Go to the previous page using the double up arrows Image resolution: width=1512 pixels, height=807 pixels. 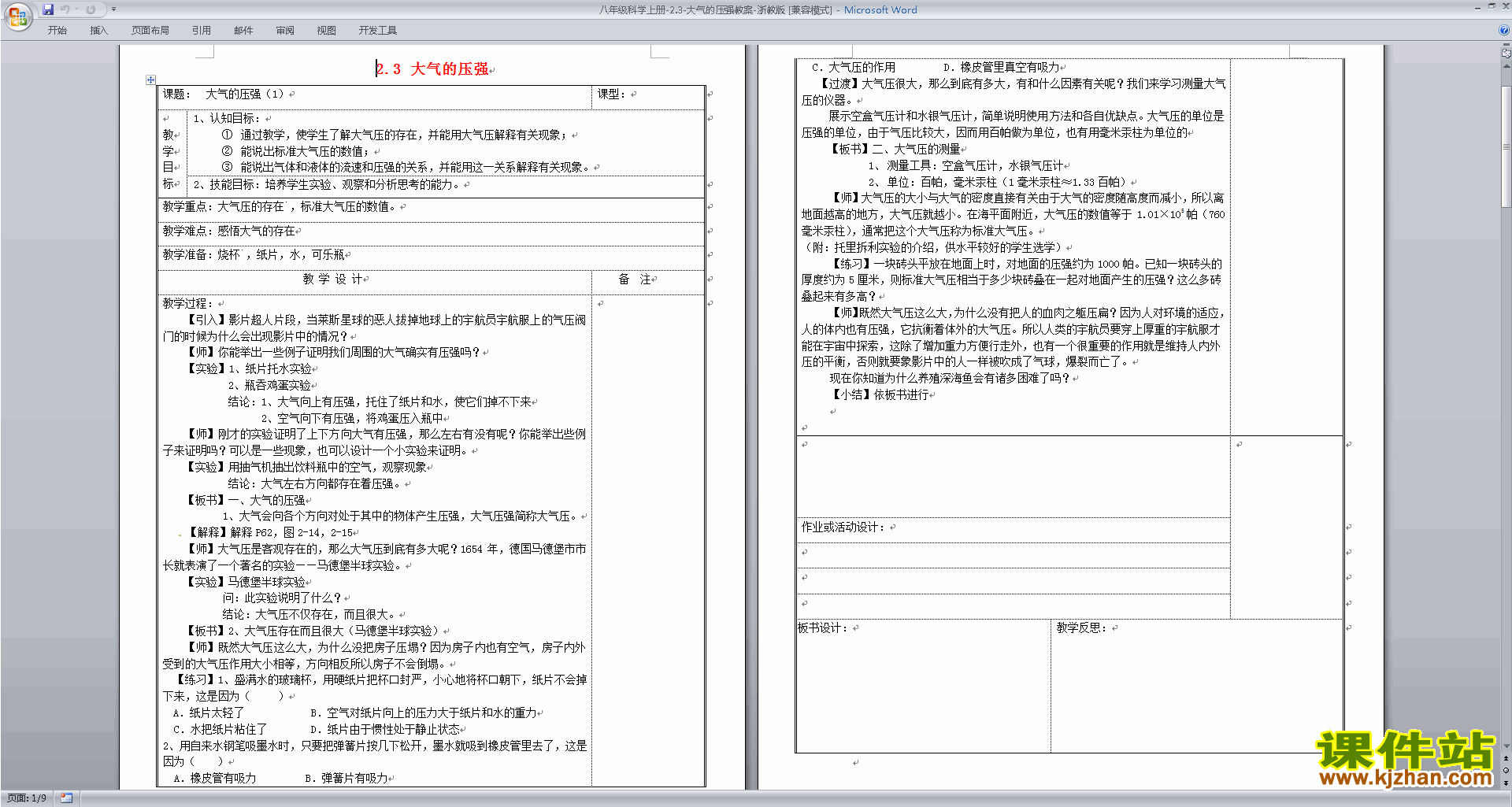point(1506,759)
